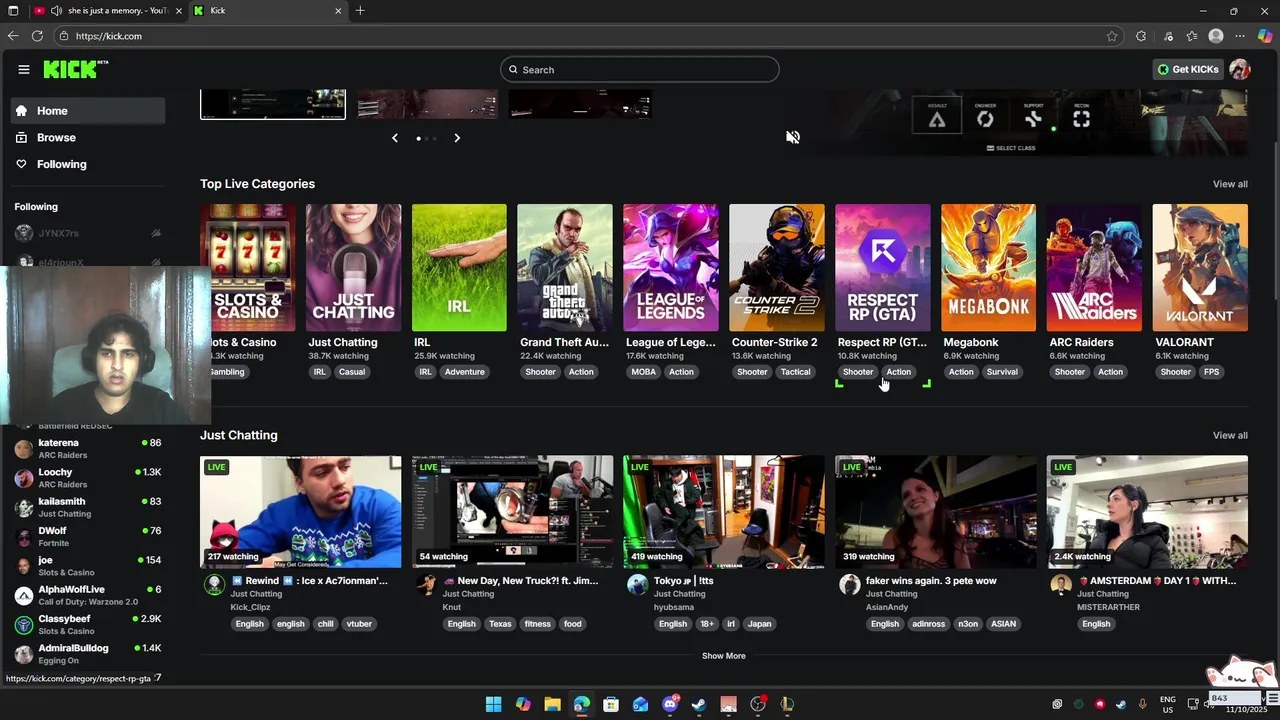Go to next featured stream
The image size is (1280, 720).
457,138
